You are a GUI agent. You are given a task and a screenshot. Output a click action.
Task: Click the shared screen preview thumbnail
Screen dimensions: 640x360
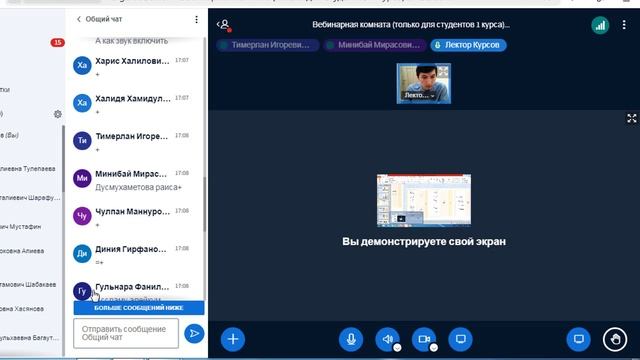coord(424,200)
